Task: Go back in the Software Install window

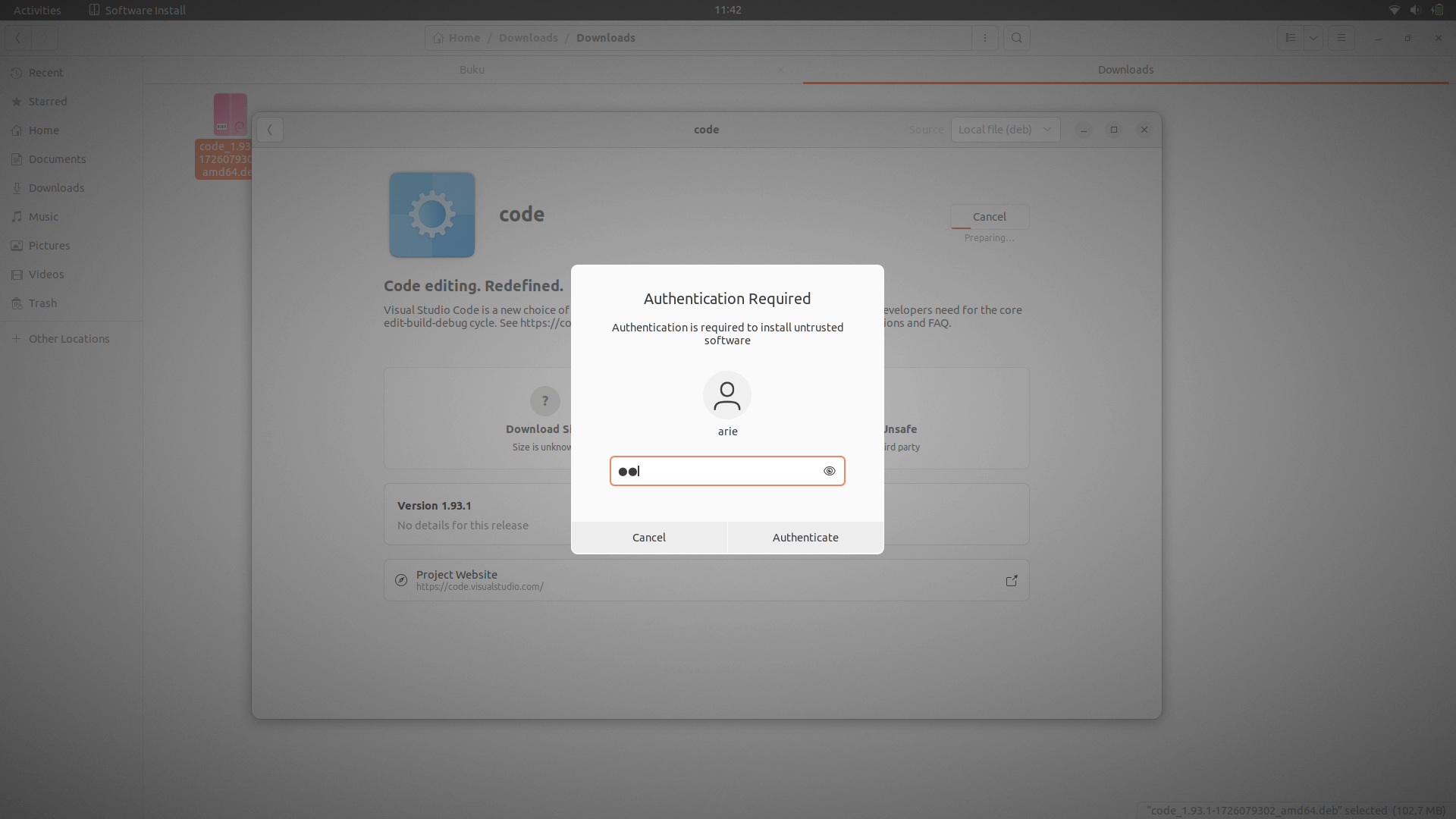Action: (270, 130)
